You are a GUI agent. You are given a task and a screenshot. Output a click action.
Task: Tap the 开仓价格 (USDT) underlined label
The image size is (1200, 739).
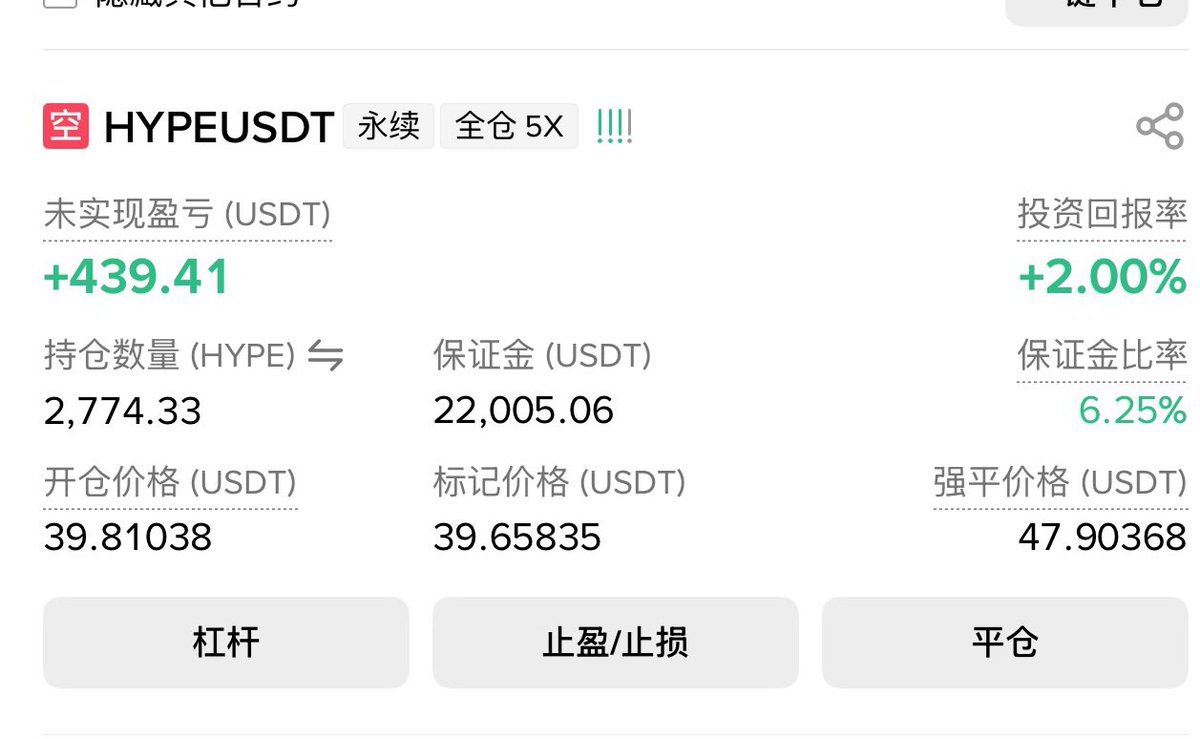pos(170,484)
